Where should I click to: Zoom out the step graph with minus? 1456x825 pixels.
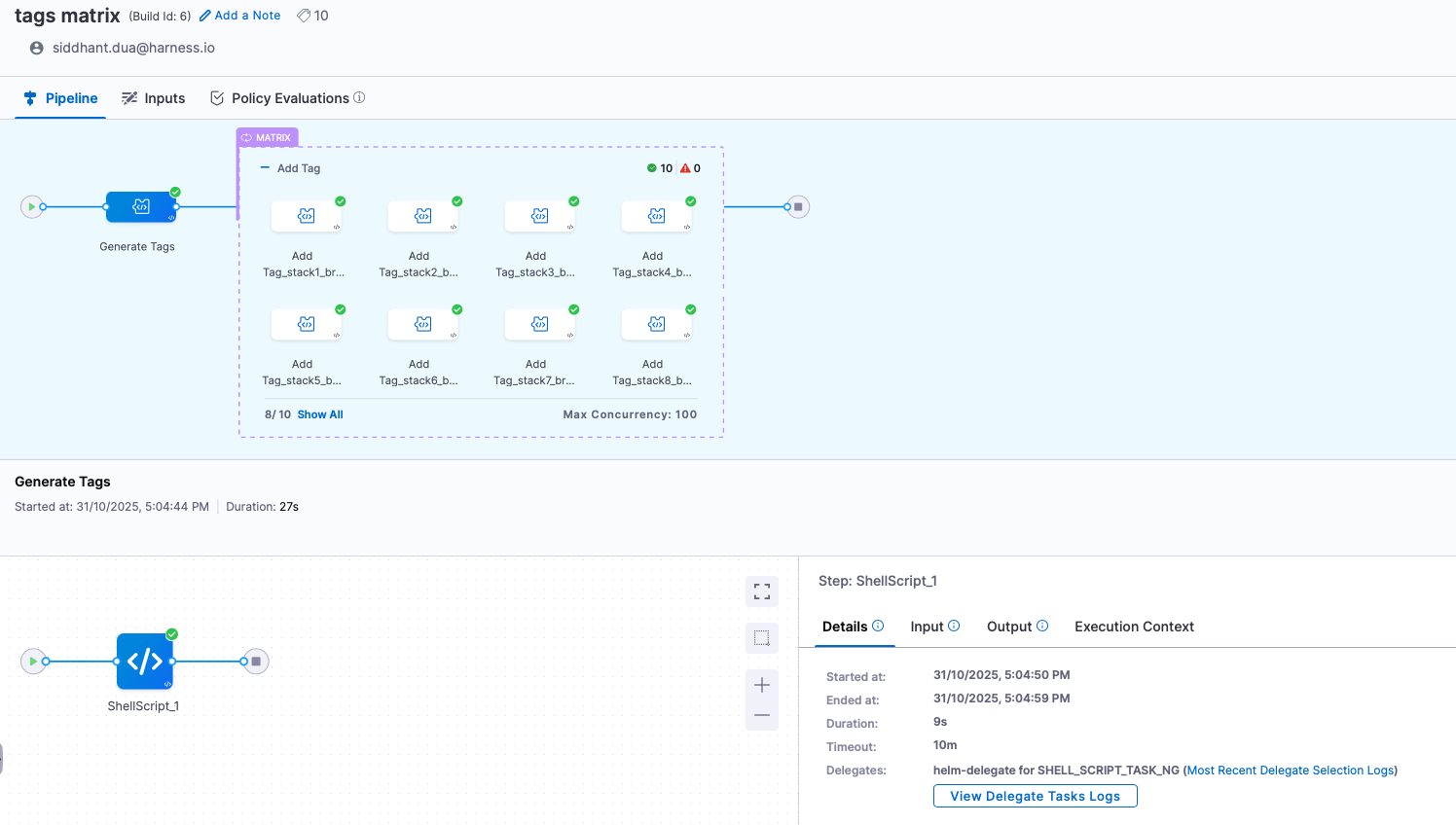click(762, 715)
